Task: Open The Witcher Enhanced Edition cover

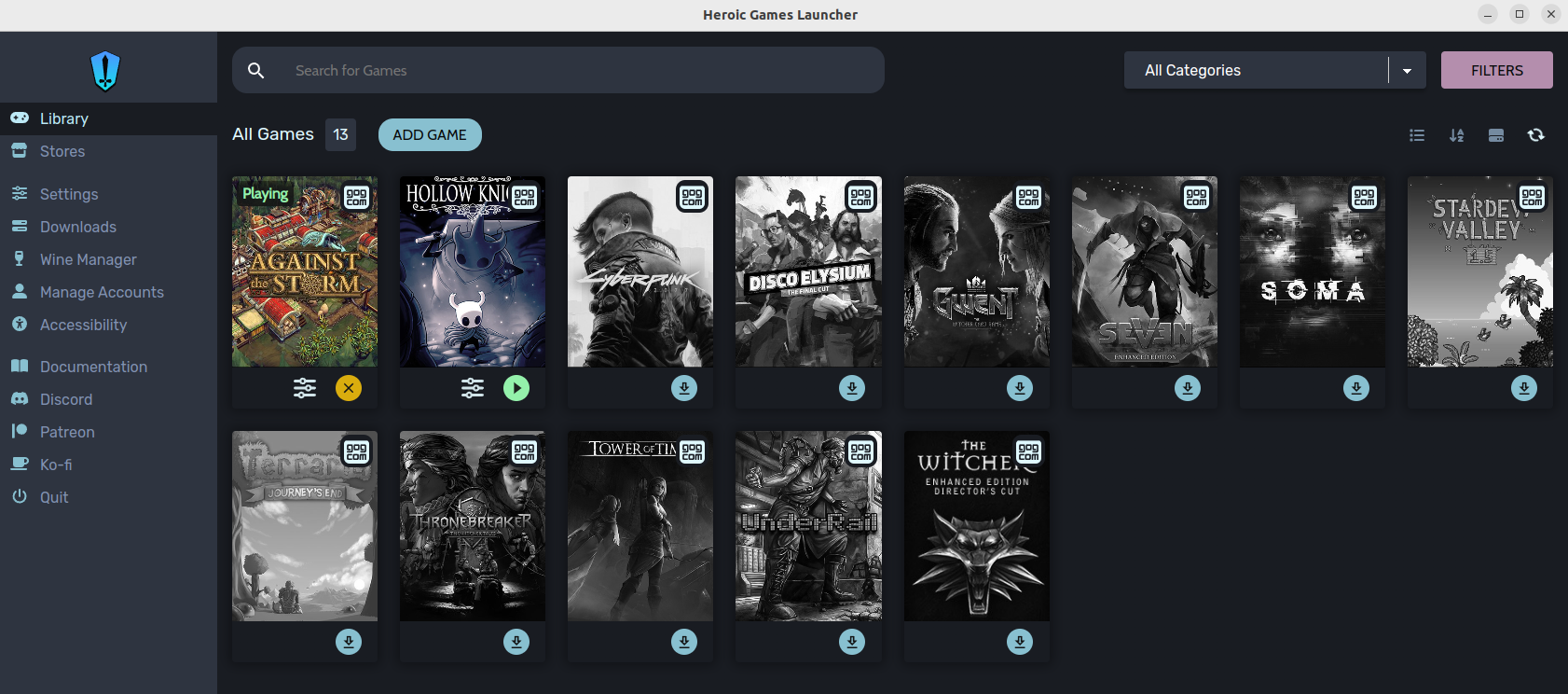Action: 977,526
